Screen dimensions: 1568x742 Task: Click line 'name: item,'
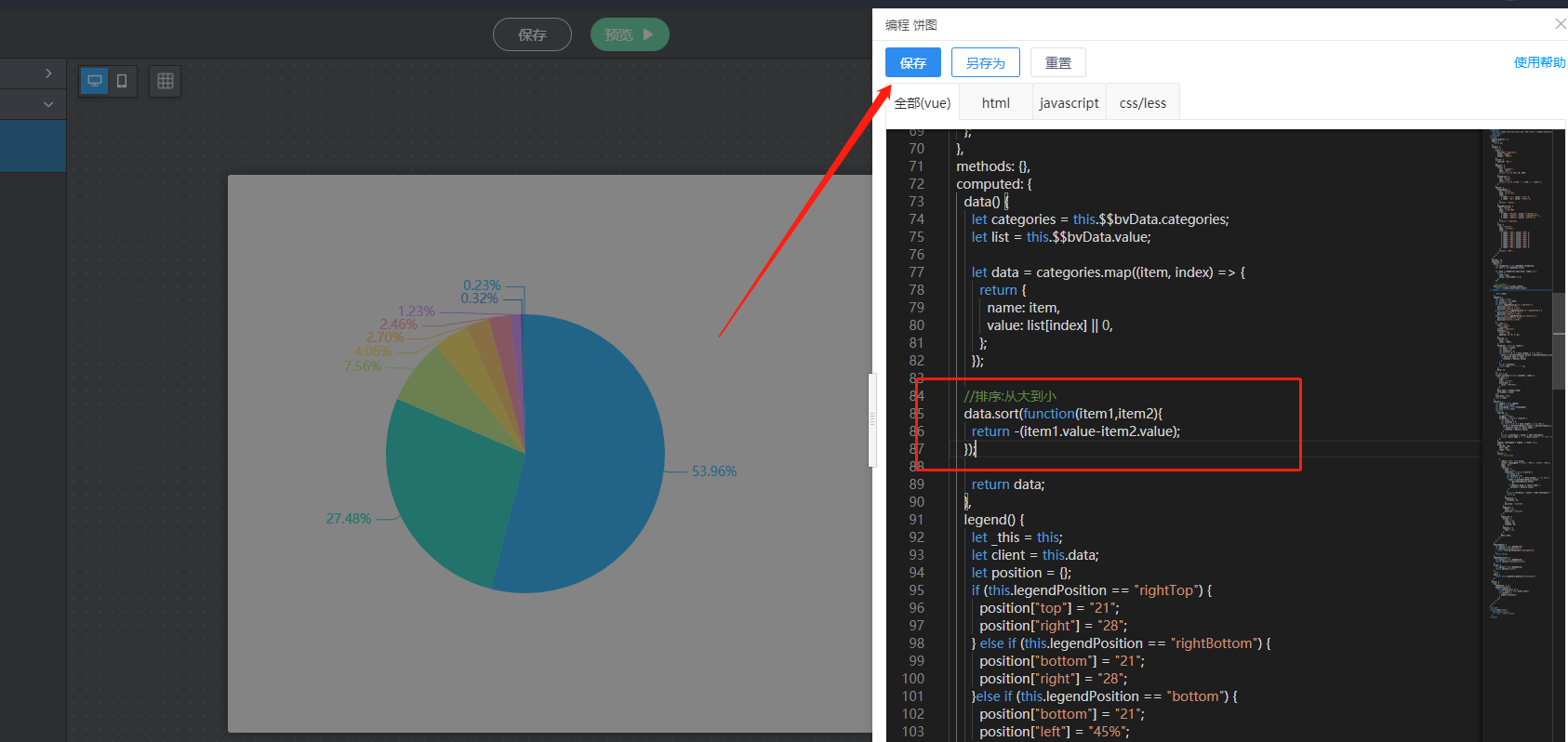(1023, 308)
